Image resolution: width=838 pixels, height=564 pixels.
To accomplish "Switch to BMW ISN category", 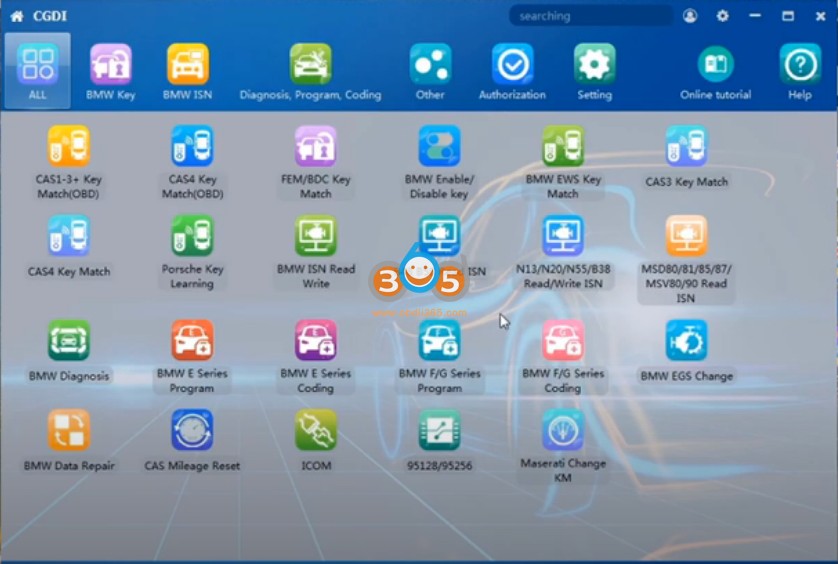I will point(188,72).
